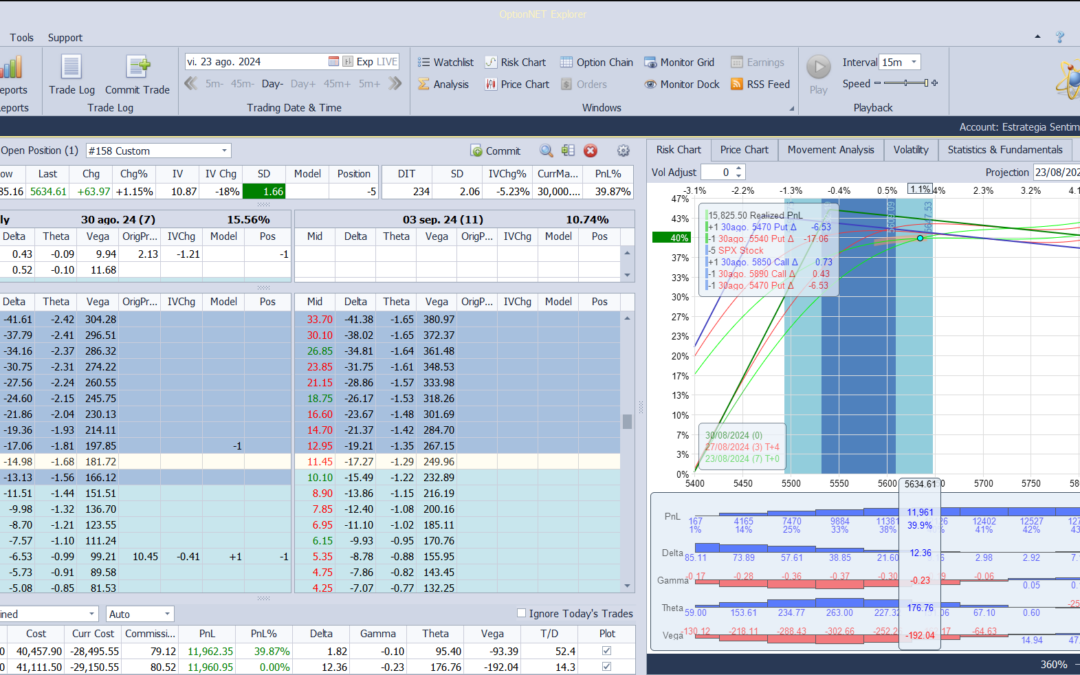Open the Support menu

[x=65, y=37]
